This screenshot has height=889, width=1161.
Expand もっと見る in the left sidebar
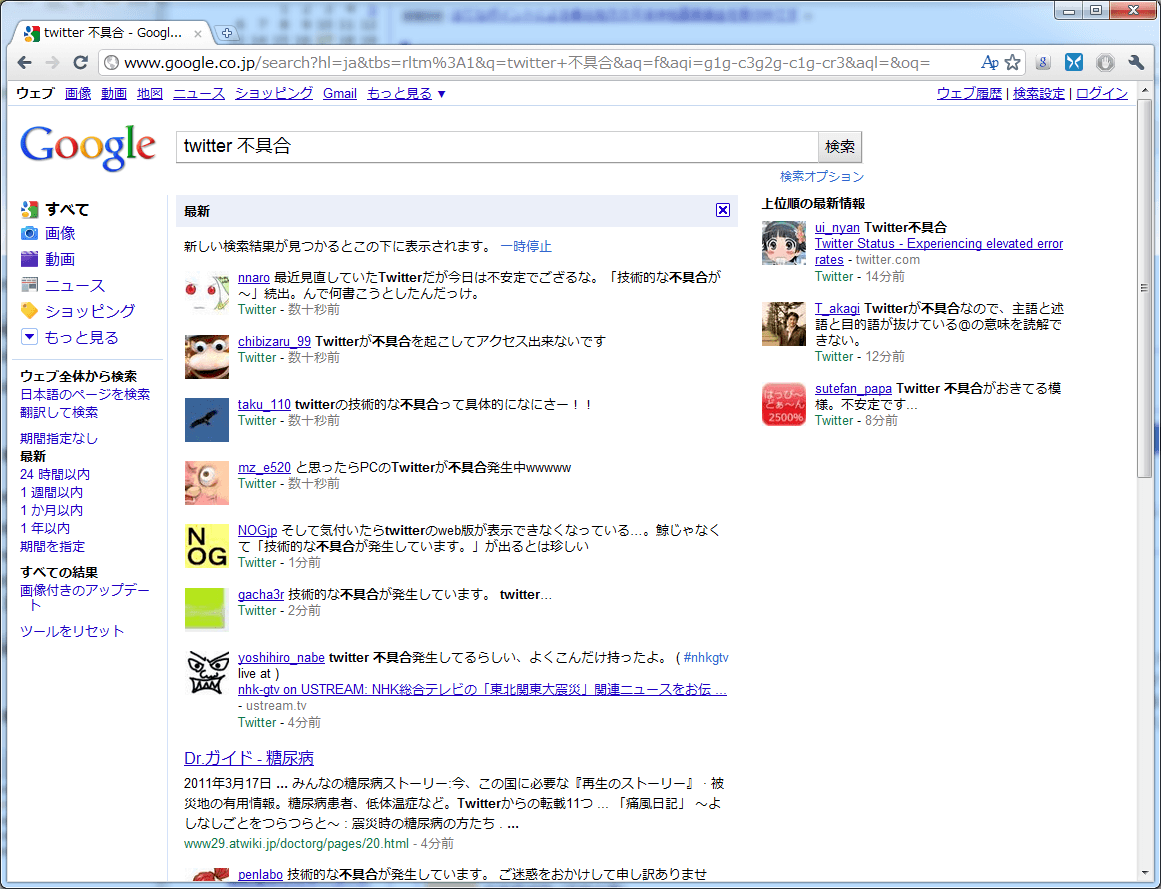[81, 337]
